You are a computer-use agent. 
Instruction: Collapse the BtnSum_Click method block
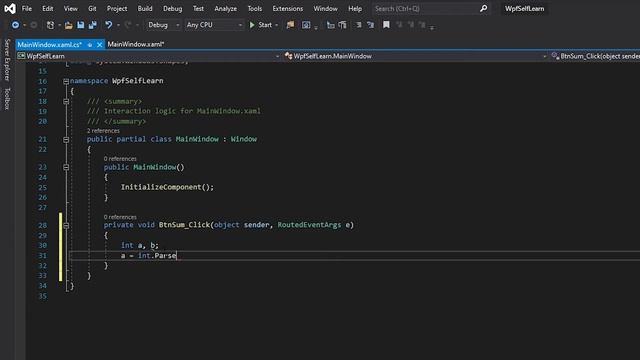click(66, 225)
